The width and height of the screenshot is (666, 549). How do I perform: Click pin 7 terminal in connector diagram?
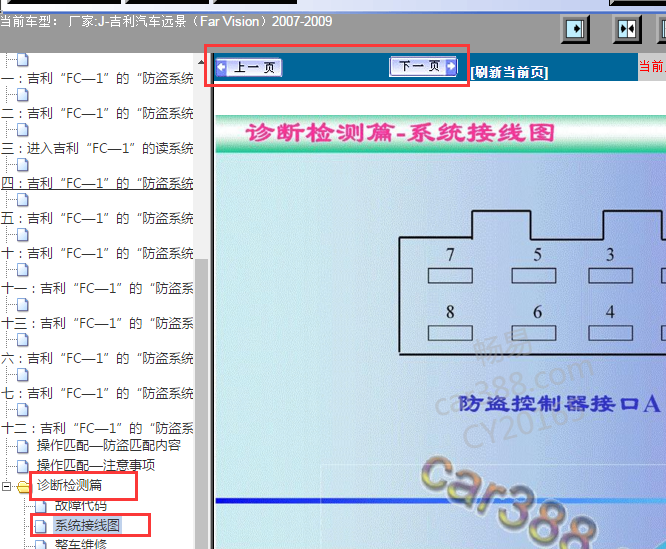point(450,276)
